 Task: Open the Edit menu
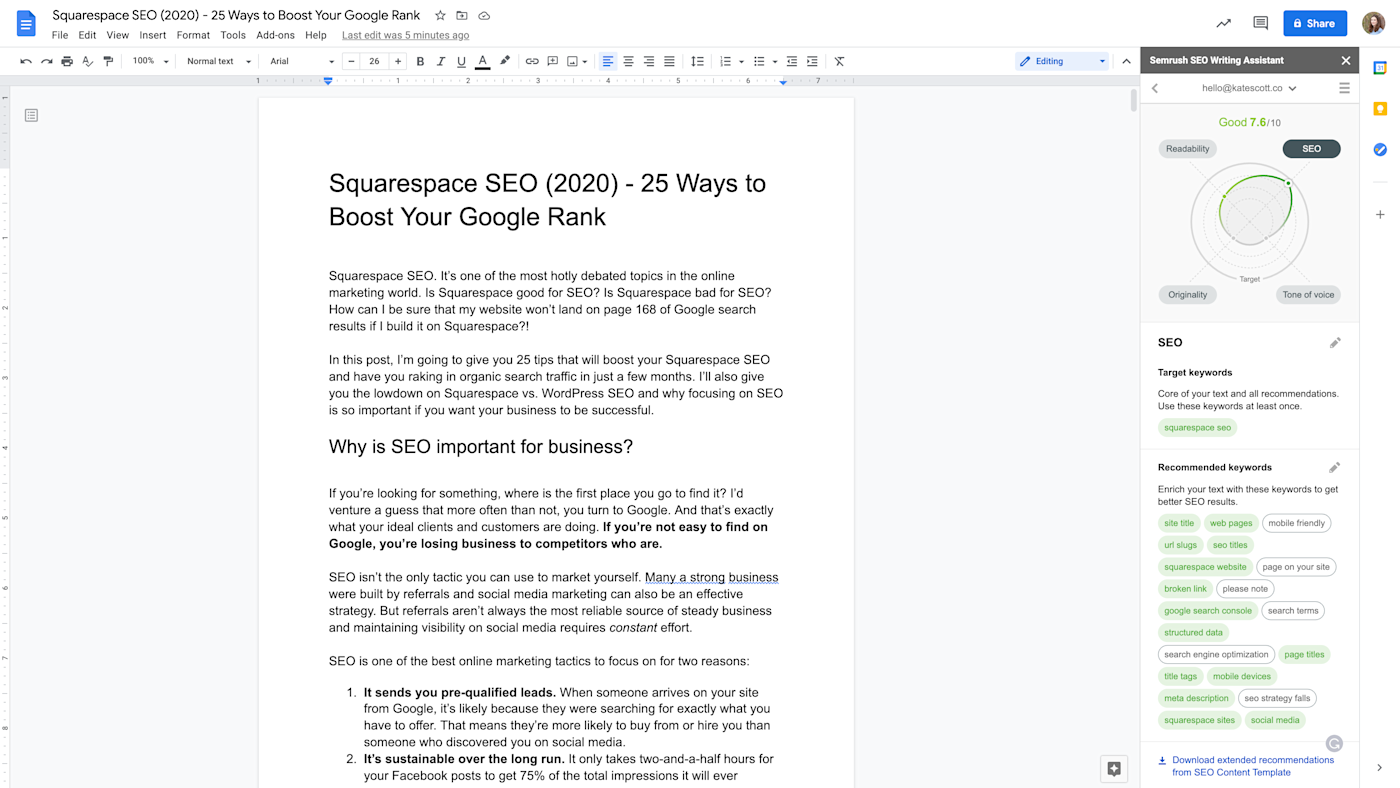[x=88, y=35]
